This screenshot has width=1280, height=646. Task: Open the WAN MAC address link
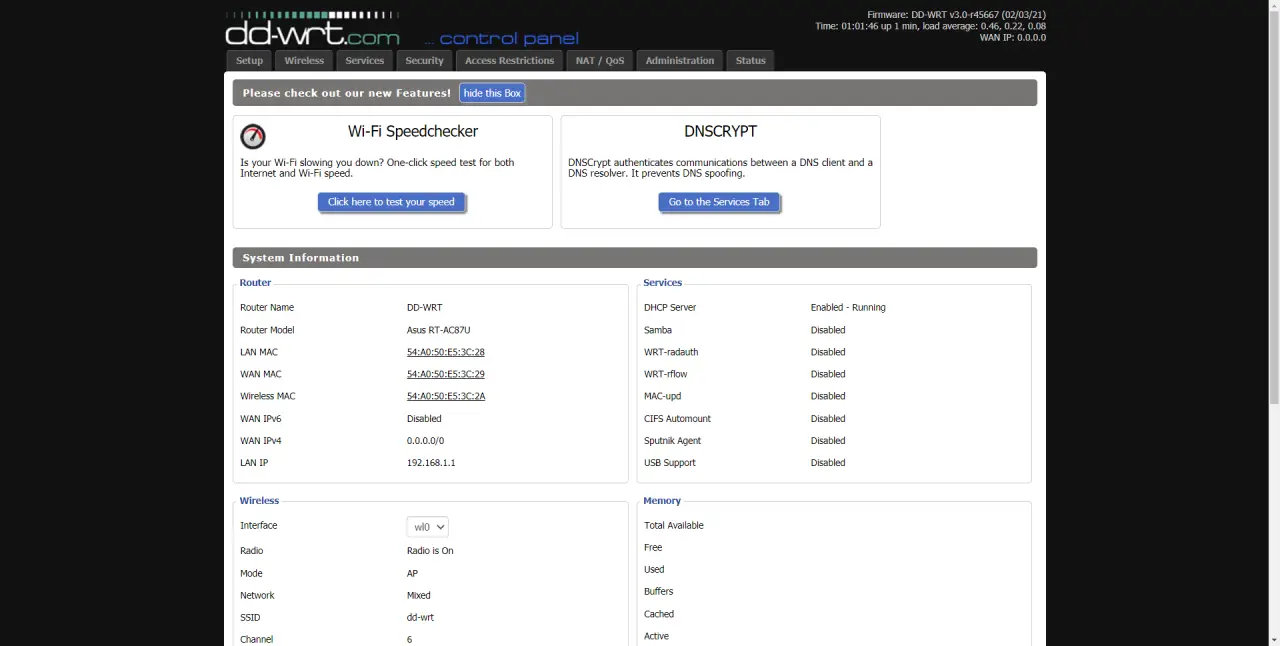tap(445, 374)
